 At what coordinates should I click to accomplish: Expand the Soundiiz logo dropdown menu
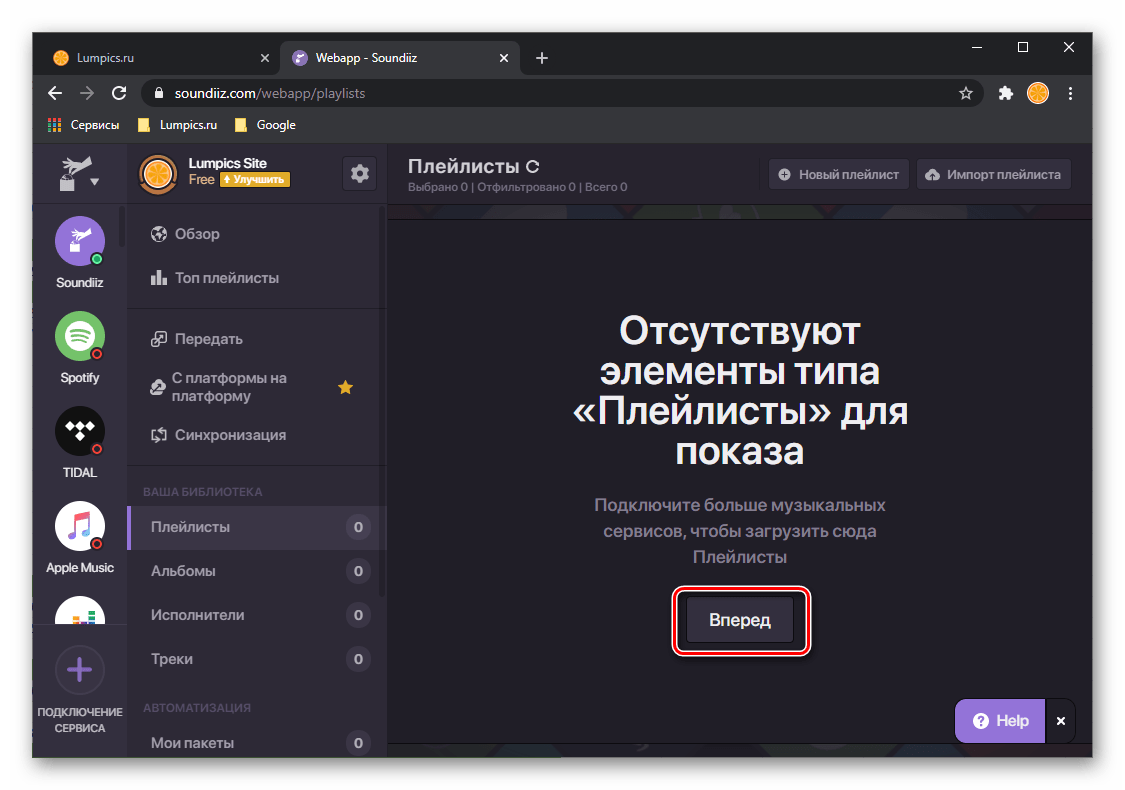pos(80,173)
